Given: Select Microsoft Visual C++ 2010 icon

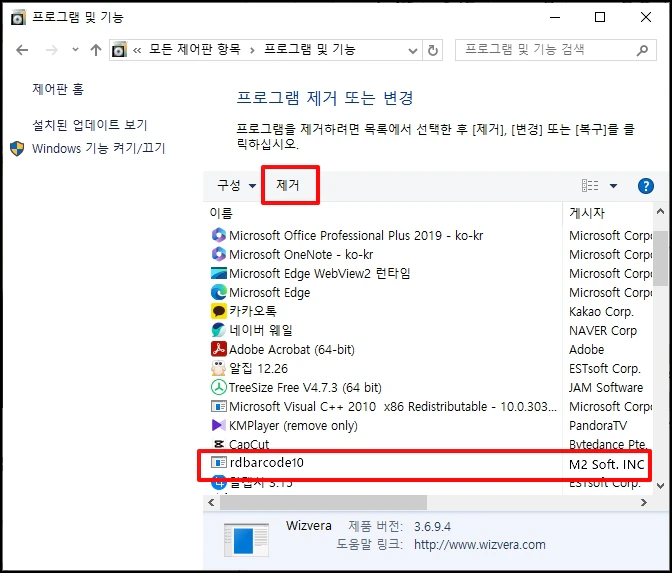Looking at the screenshot, I should point(219,406).
